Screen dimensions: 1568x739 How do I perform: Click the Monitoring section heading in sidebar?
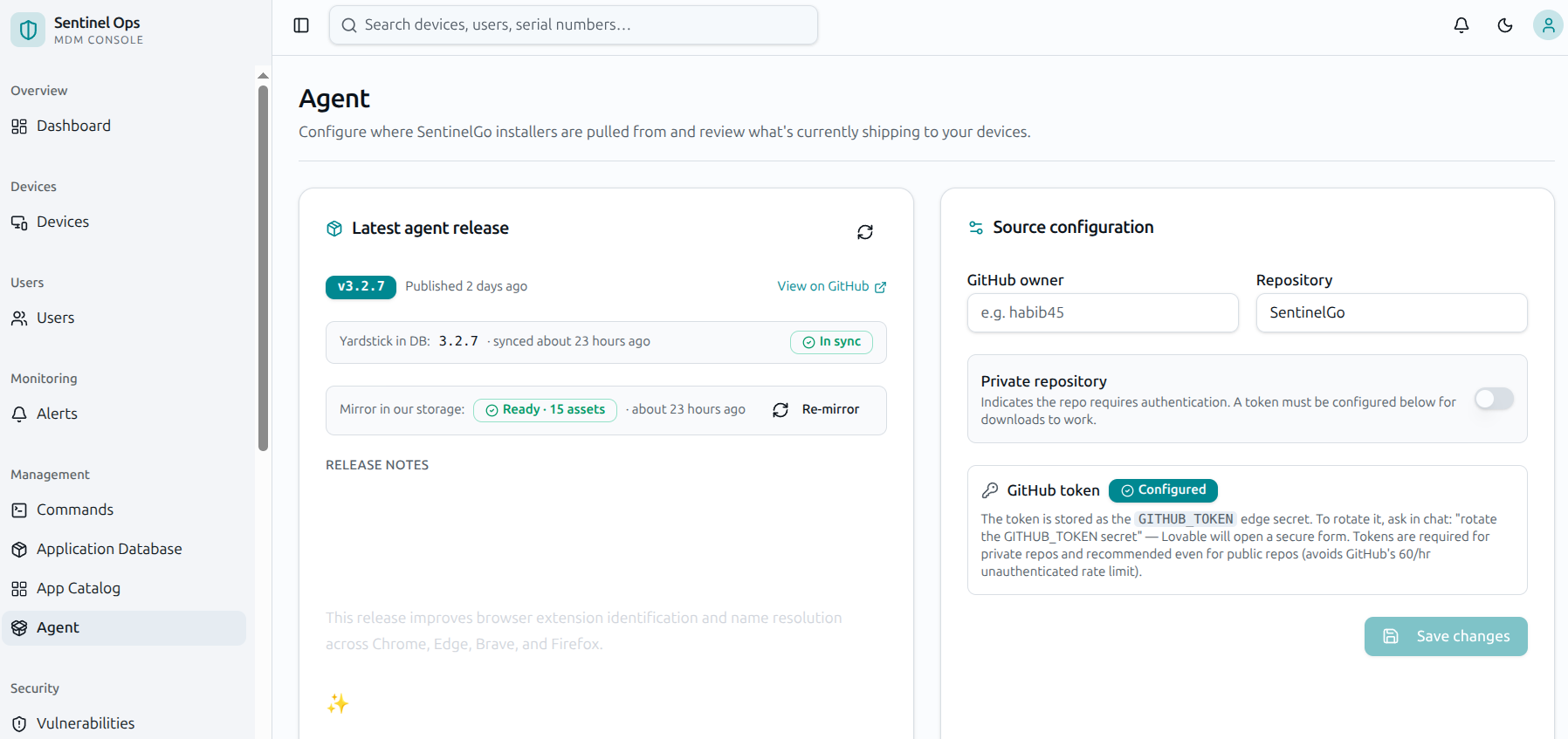44,379
